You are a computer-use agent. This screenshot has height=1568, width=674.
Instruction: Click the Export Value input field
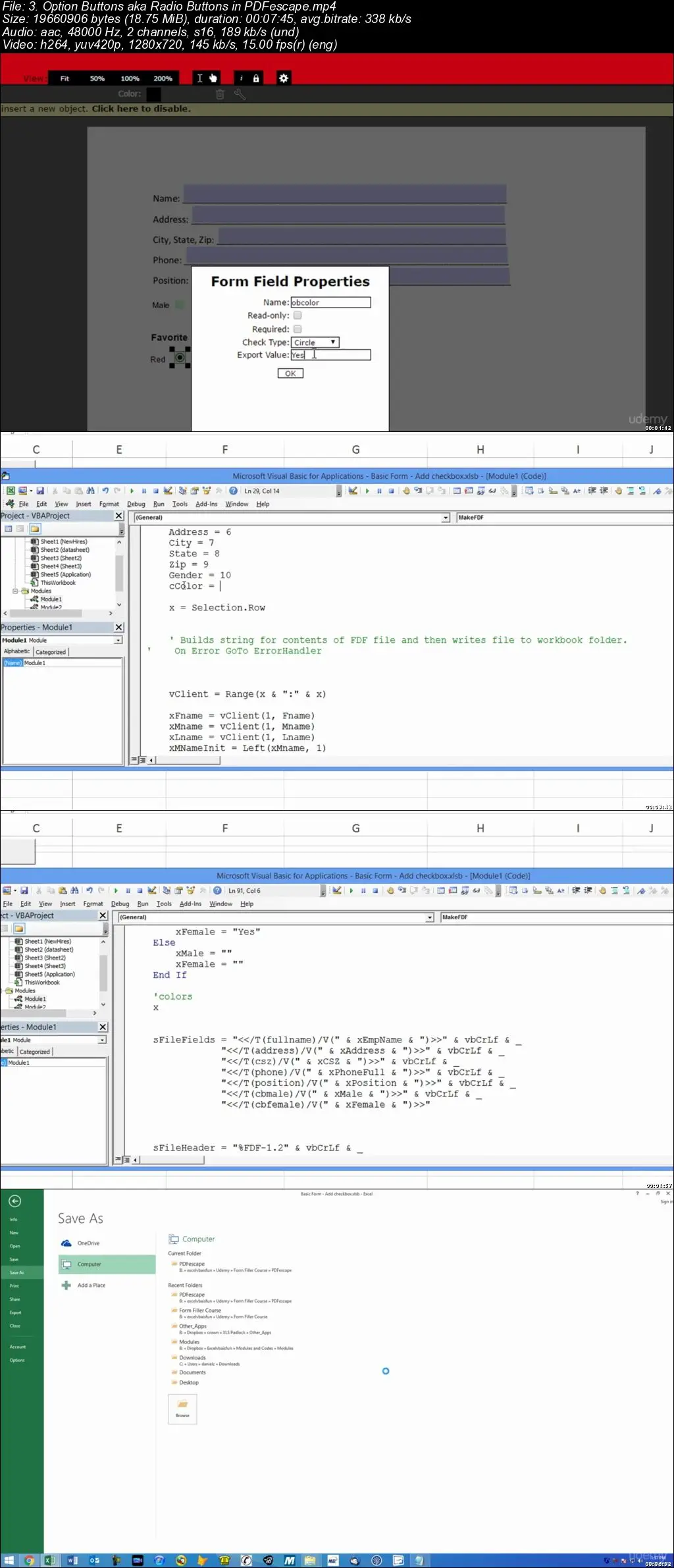point(330,355)
